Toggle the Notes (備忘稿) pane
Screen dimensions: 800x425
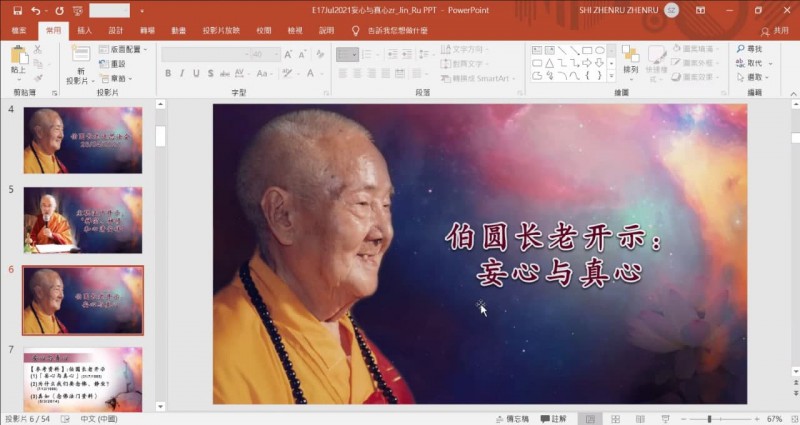point(516,418)
